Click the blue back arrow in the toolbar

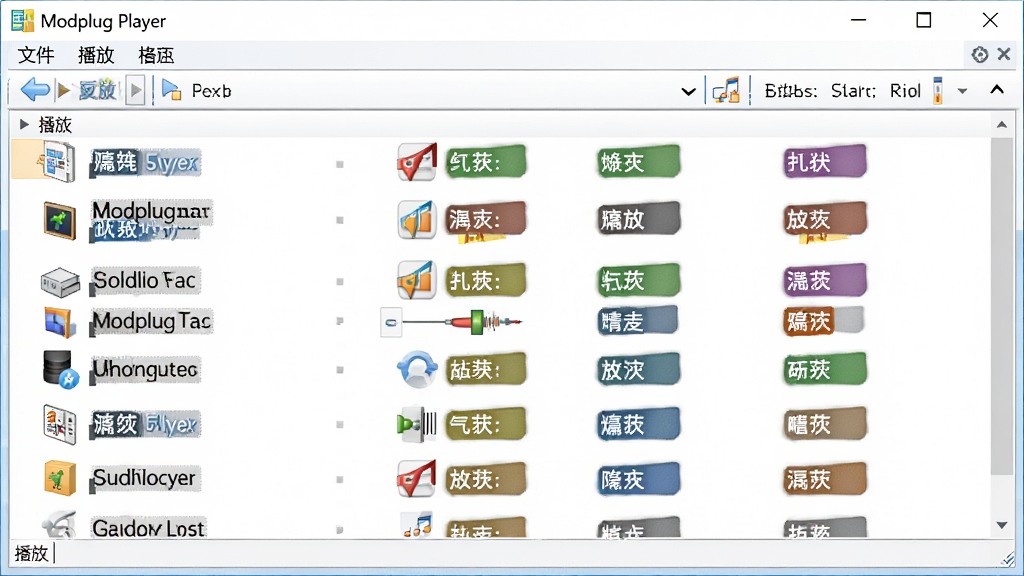tap(35, 89)
